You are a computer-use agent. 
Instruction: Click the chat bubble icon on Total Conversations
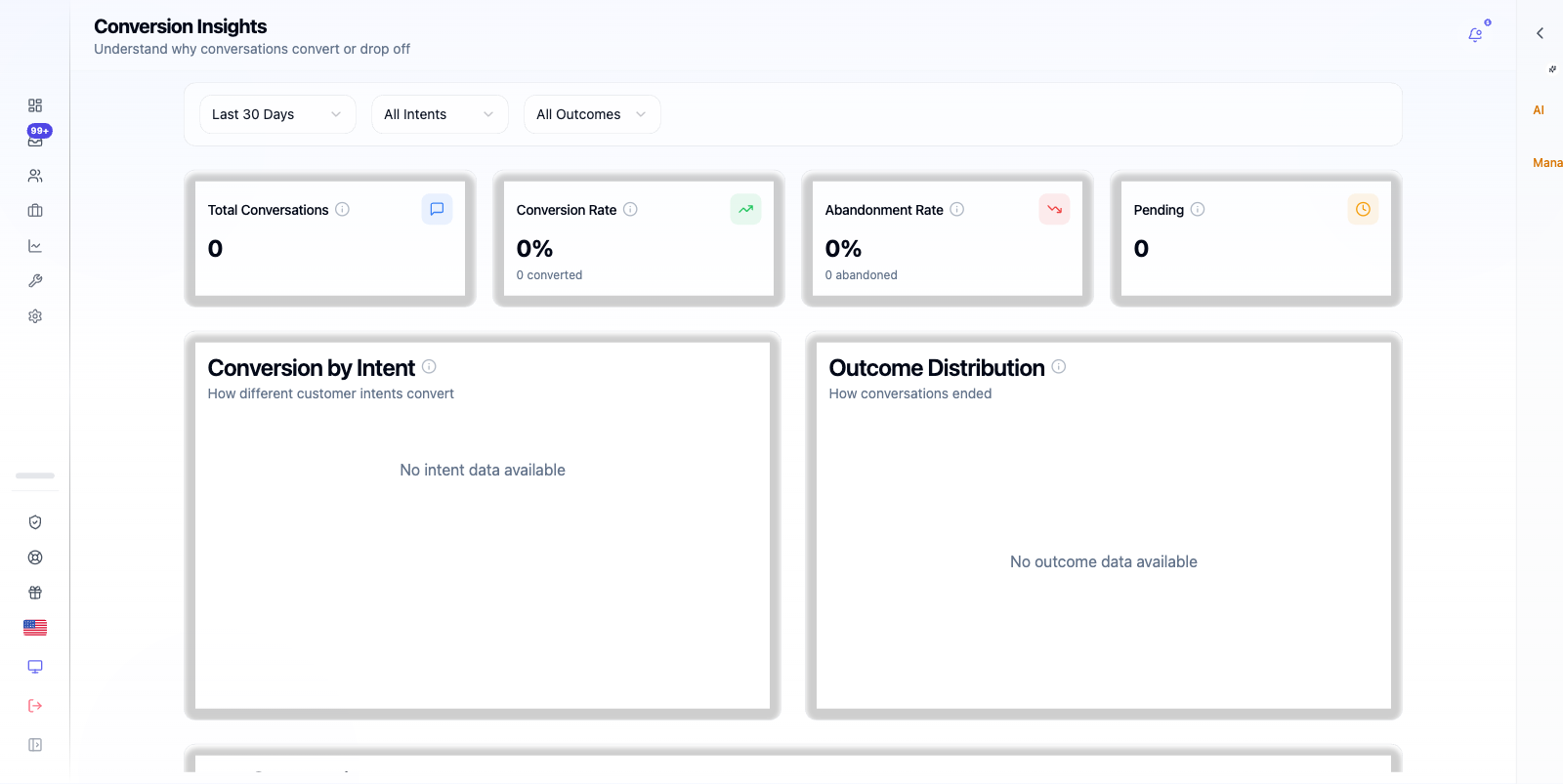tap(437, 209)
